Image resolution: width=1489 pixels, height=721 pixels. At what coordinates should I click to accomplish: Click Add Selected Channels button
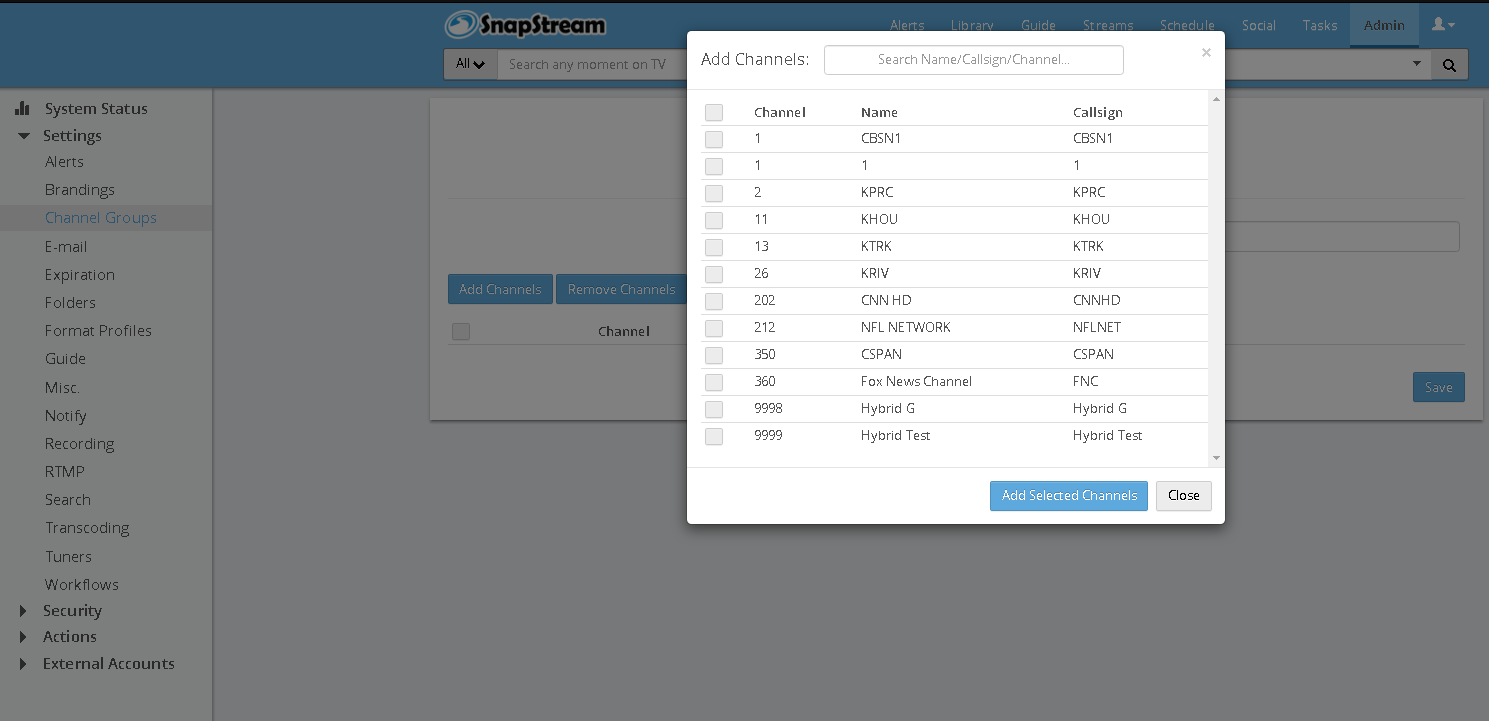(1069, 496)
